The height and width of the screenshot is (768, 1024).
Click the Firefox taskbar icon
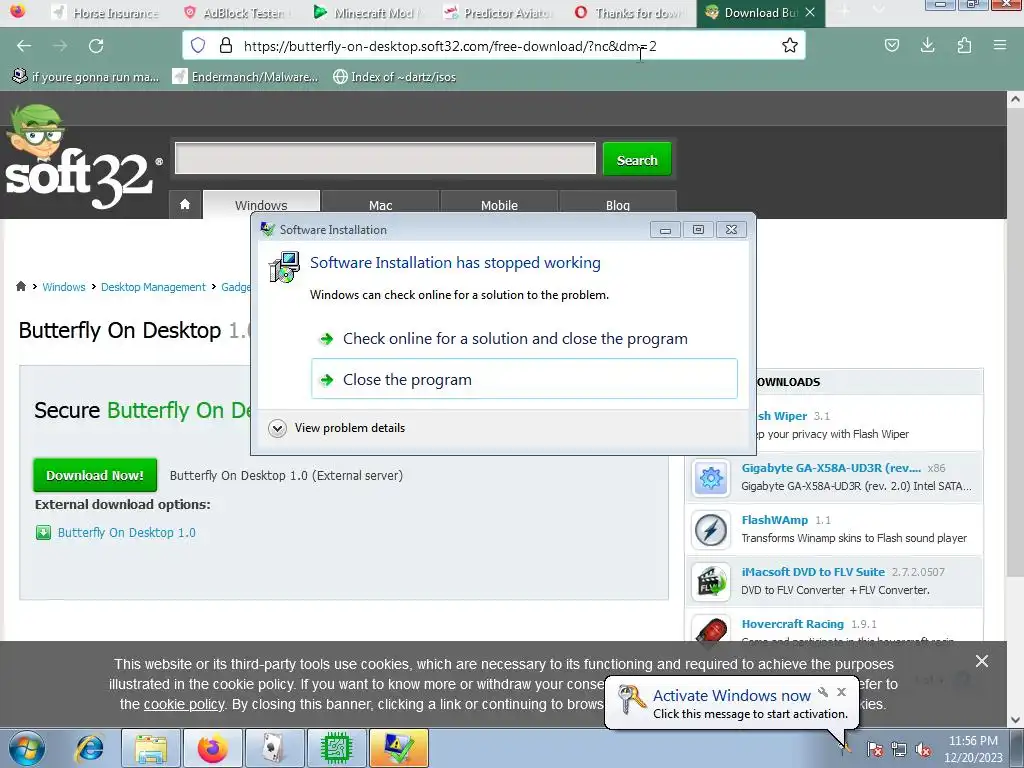[x=213, y=748]
